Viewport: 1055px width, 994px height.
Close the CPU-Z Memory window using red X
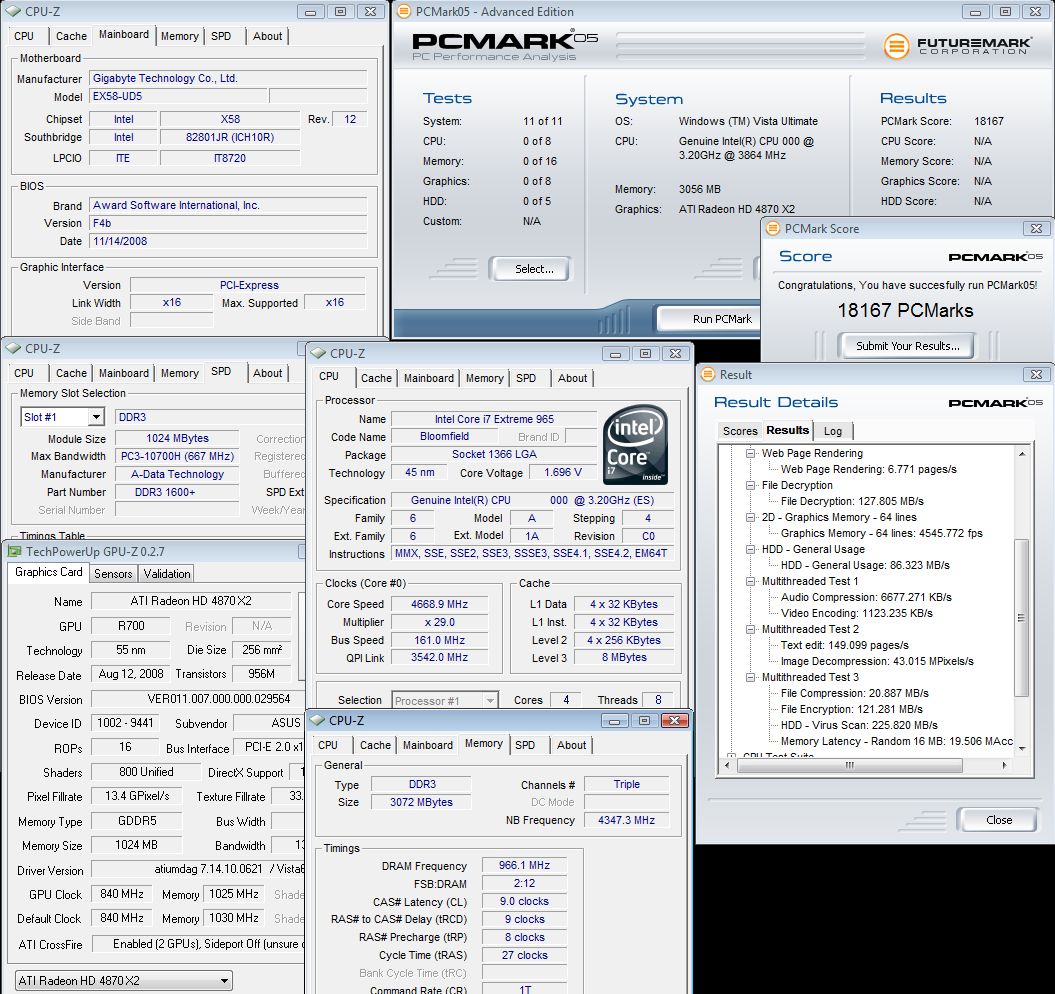[x=674, y=721]
